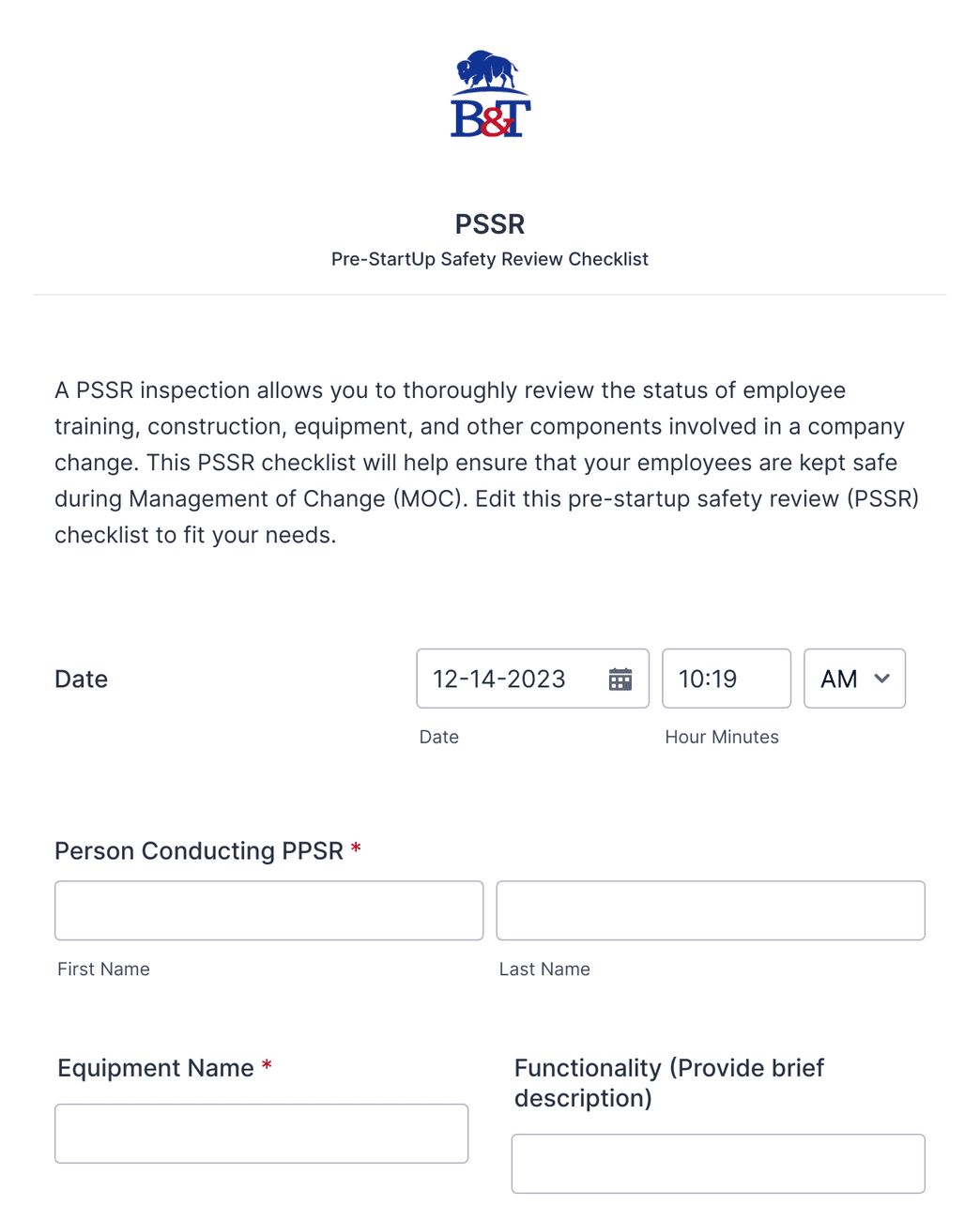Click the Date label on the left

click(x=81, y=678)
